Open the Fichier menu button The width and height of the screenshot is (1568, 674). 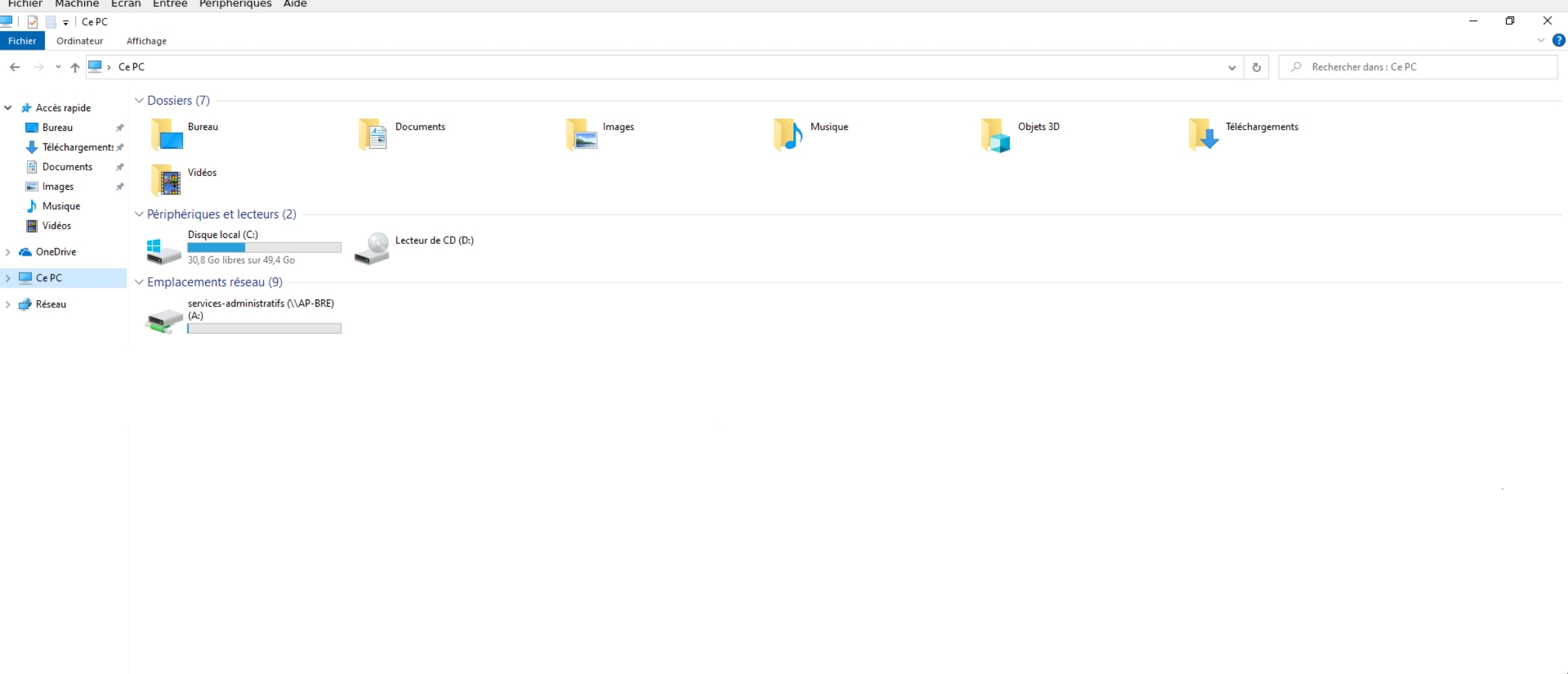pos(22,41)
